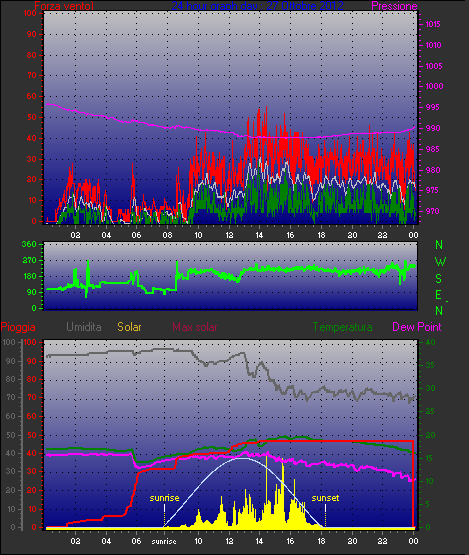
Task: Click the yellow "sunset" marker label inside the chart
Action: click(x=325, y=498)
